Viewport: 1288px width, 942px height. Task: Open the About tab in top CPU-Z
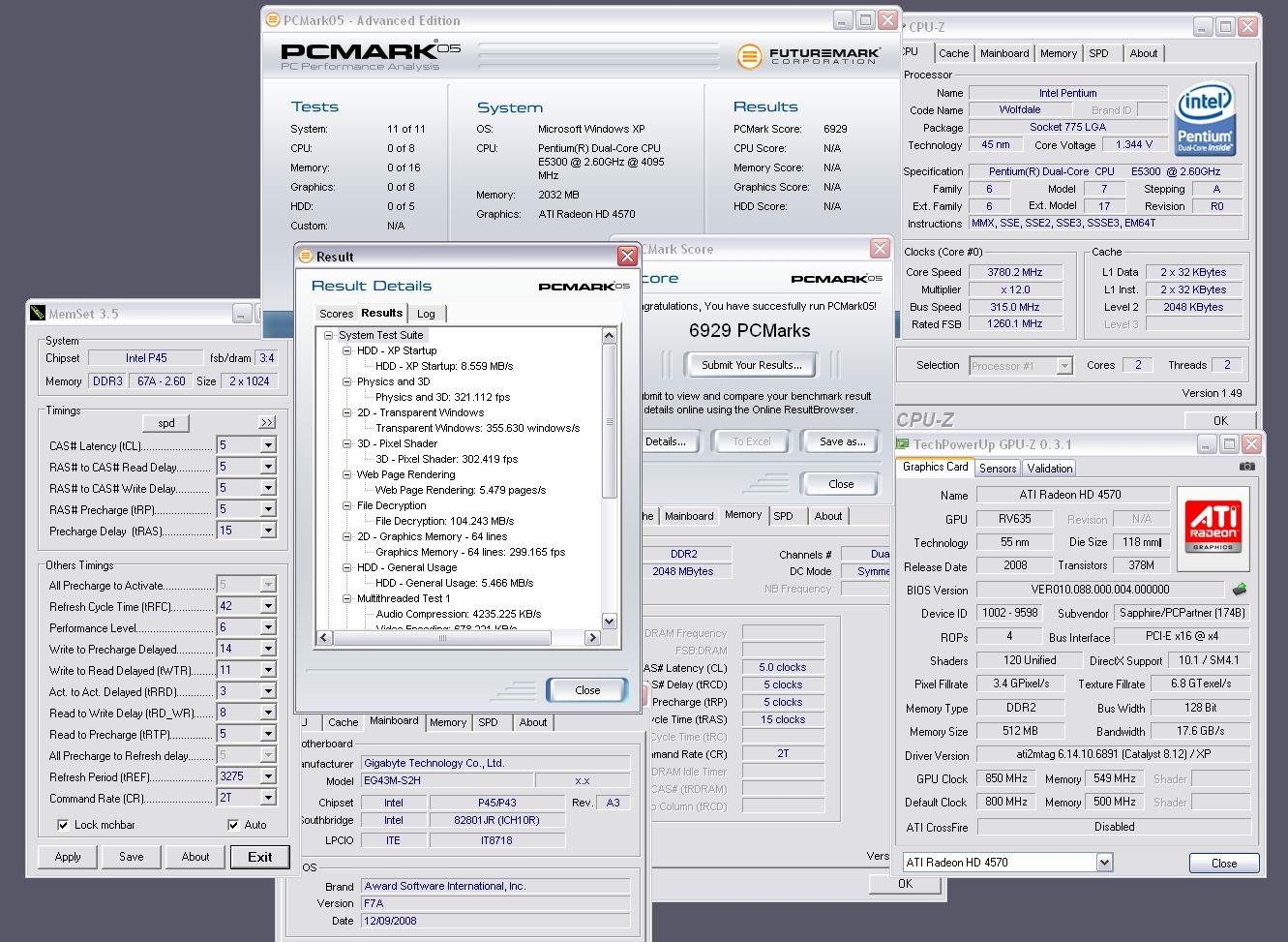tap(1144, 53)
